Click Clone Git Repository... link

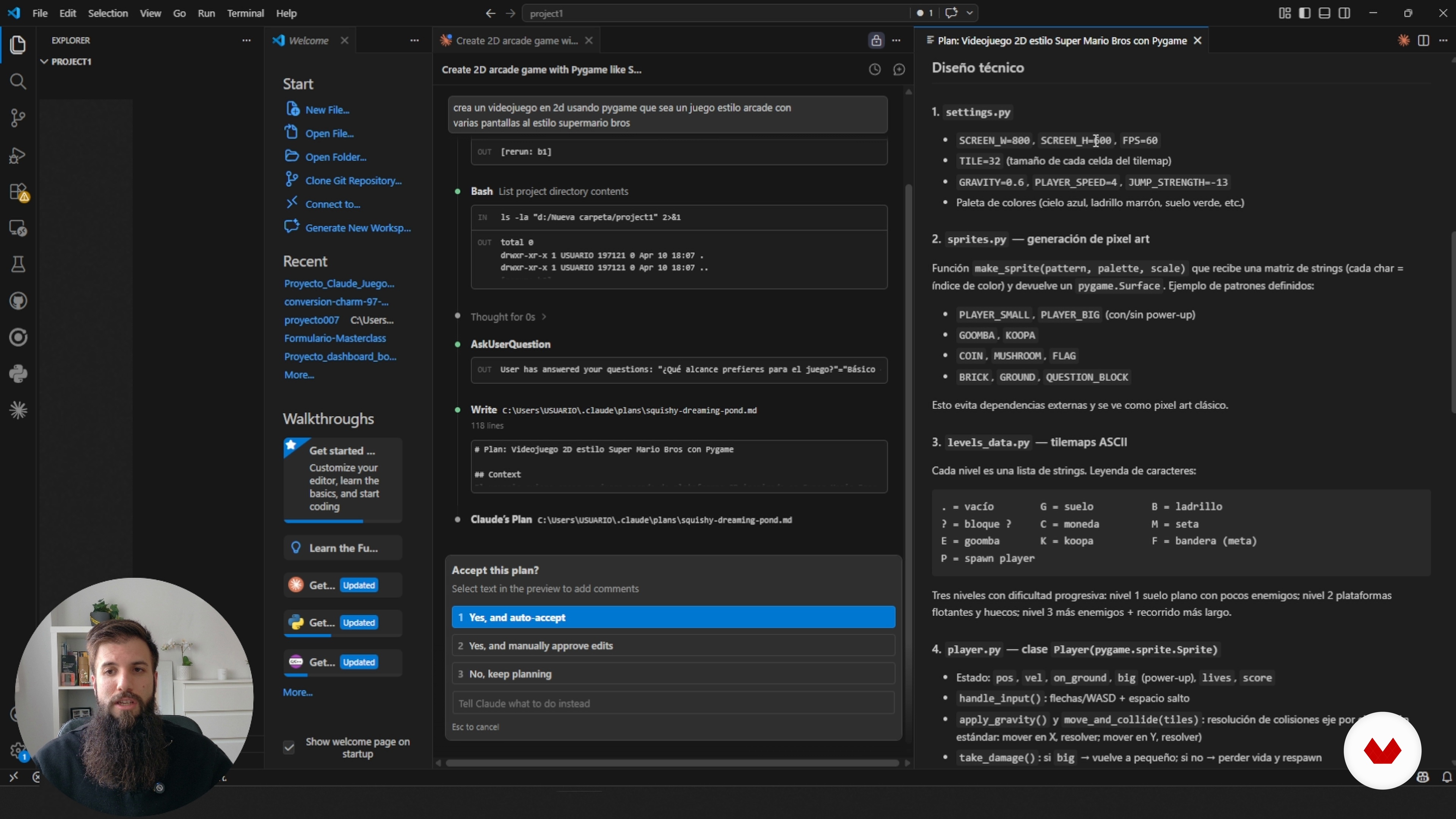pos(353,180)
